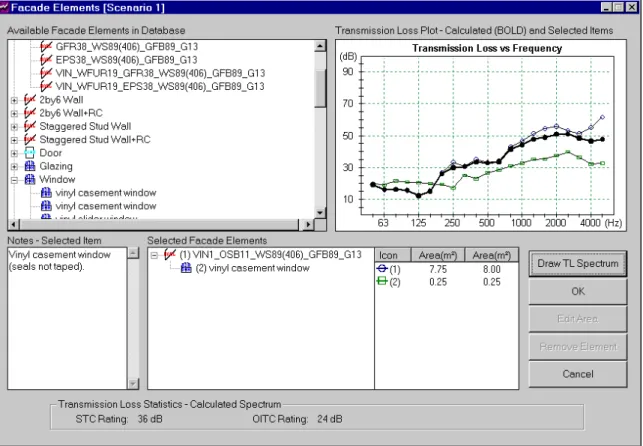Screen dimensions: 643x446
Task: Expand the 2by6 Wall tree node
Action: click(x=14, y=100)
